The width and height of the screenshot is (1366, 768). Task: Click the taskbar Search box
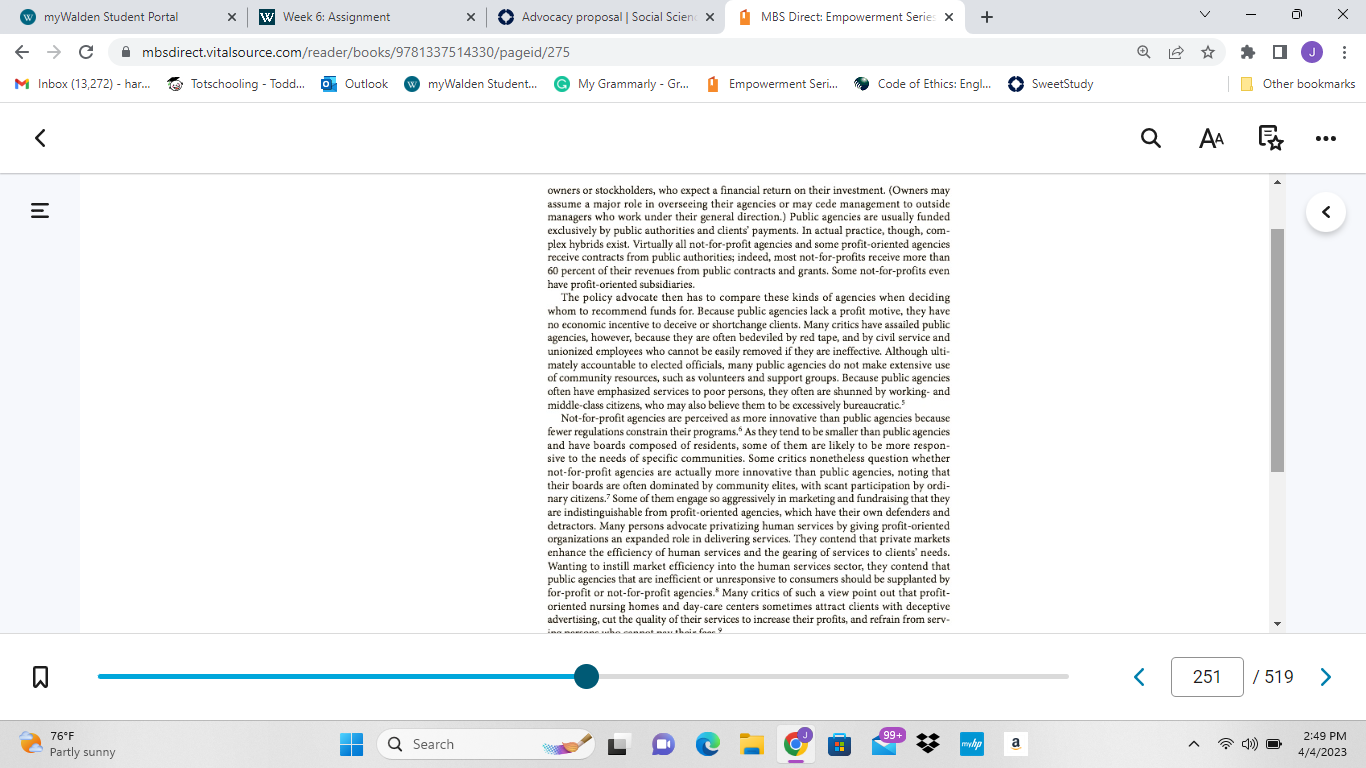point(486,744)
